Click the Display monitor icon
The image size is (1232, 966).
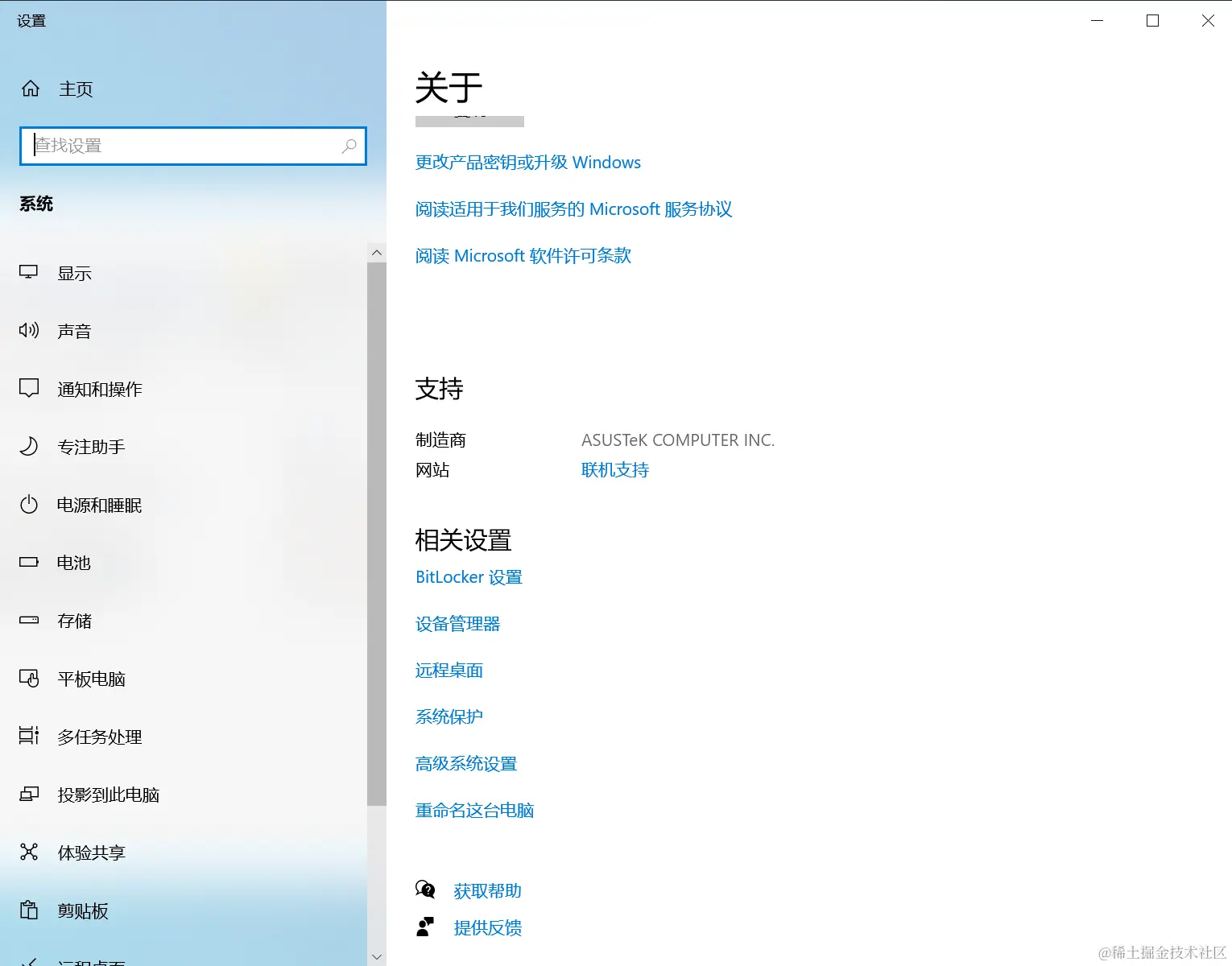click(29, 273)
